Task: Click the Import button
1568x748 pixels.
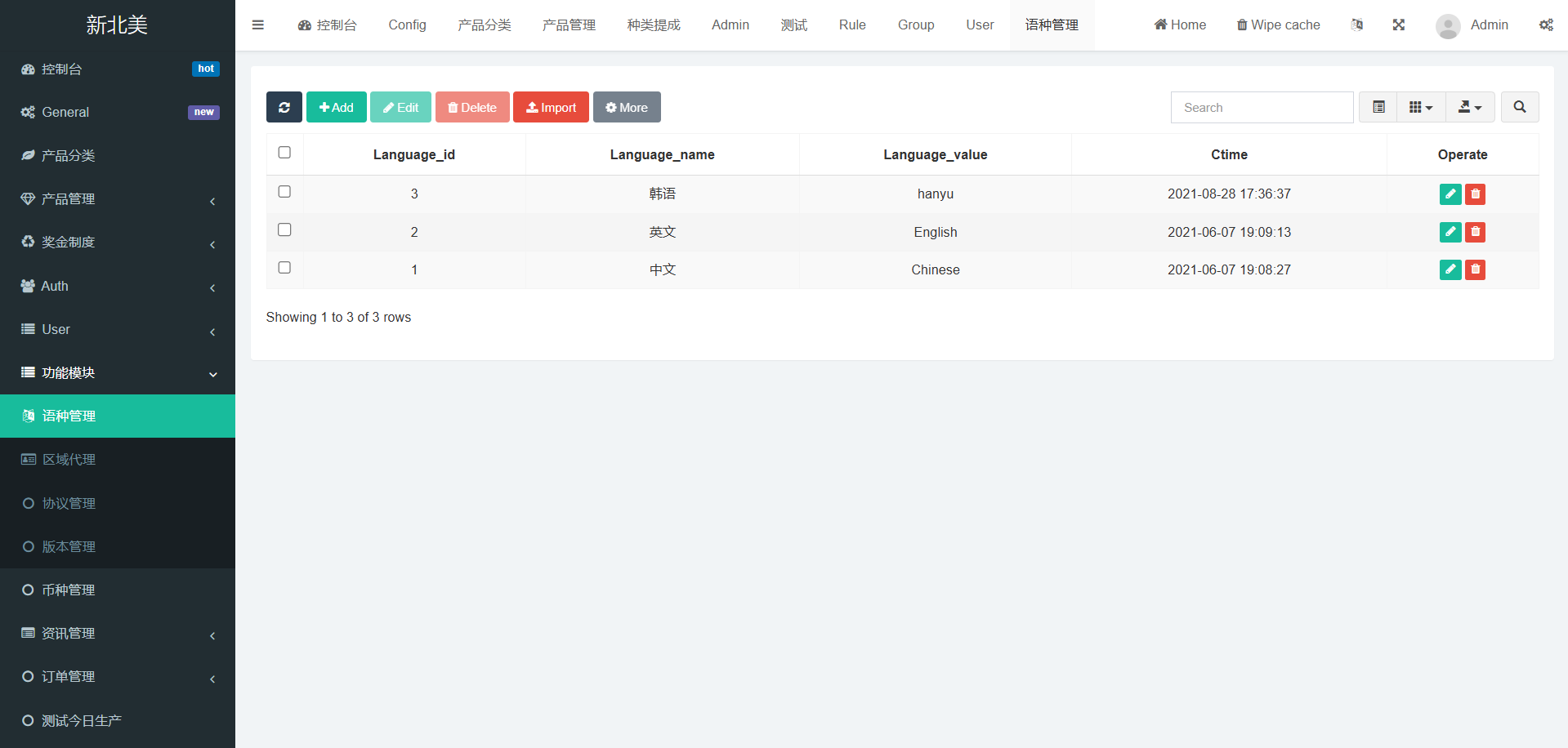Action: 551,107
